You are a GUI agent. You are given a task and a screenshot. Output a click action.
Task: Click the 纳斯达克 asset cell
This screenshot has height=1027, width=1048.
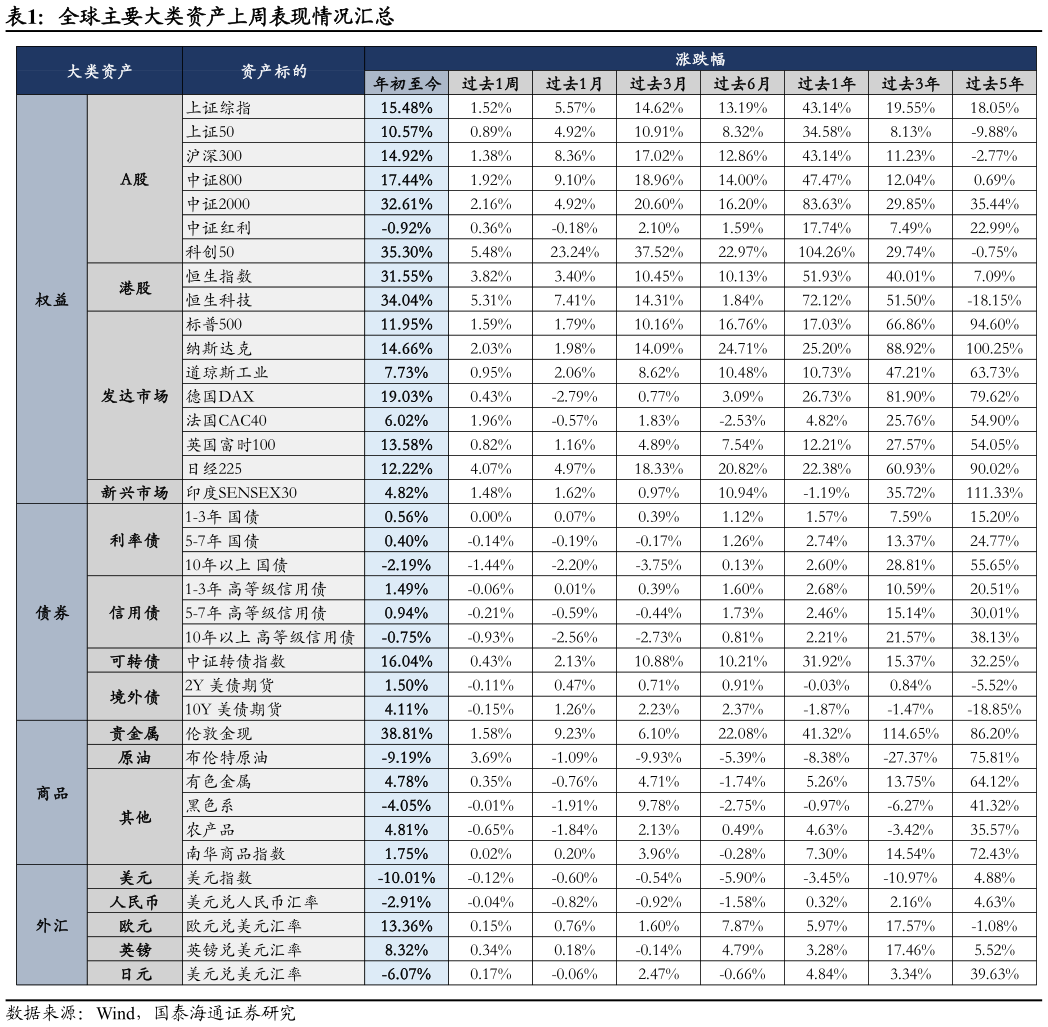tap(273, 348)
